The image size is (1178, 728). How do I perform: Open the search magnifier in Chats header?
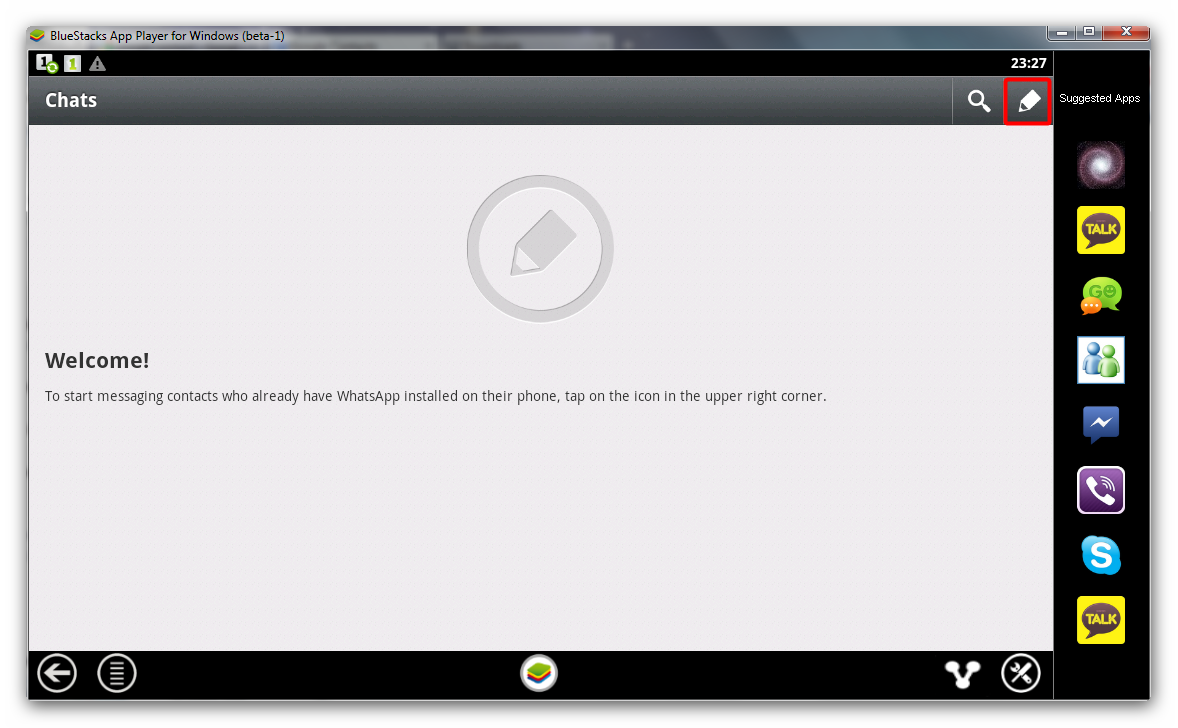[978, 101]
